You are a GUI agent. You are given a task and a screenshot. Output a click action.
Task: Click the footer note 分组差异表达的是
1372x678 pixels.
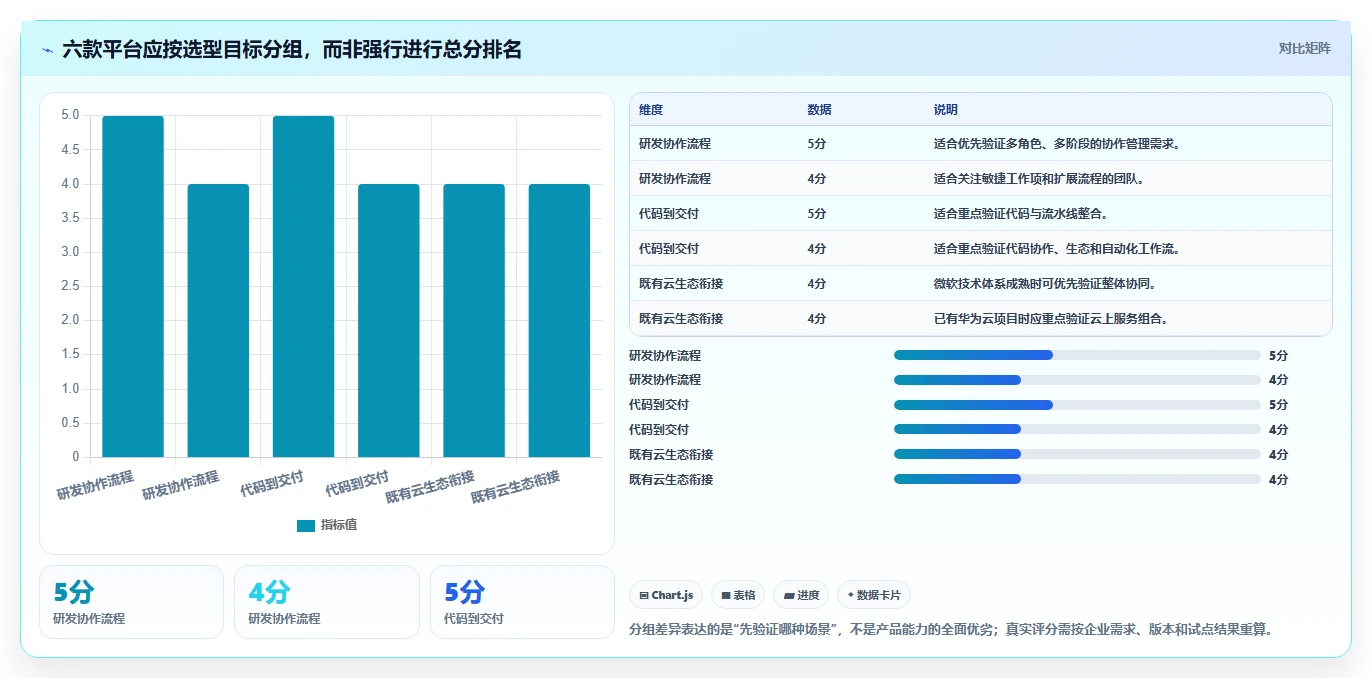pos(950,630)
